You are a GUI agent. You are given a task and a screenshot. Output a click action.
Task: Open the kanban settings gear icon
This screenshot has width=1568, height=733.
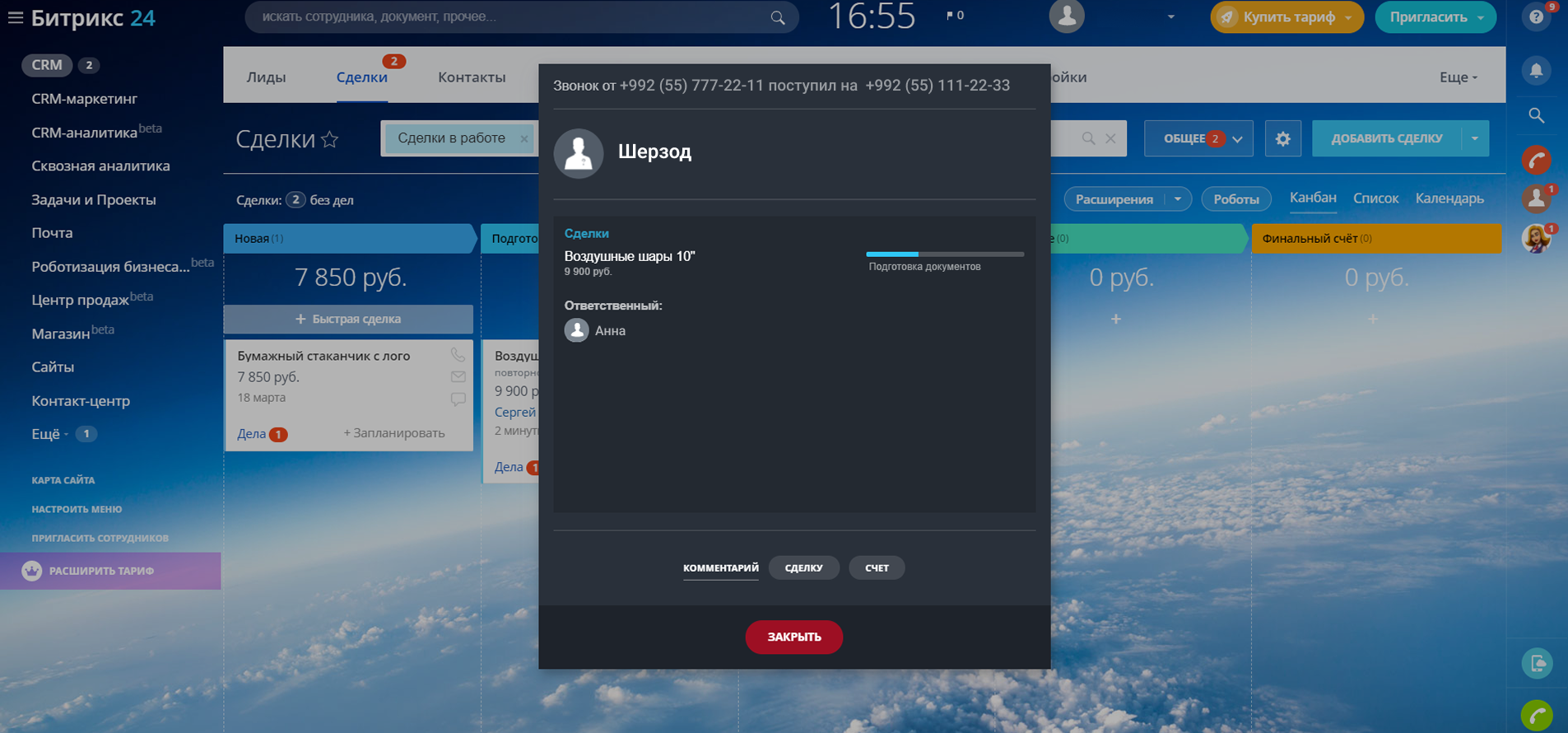coord(1282,138)
